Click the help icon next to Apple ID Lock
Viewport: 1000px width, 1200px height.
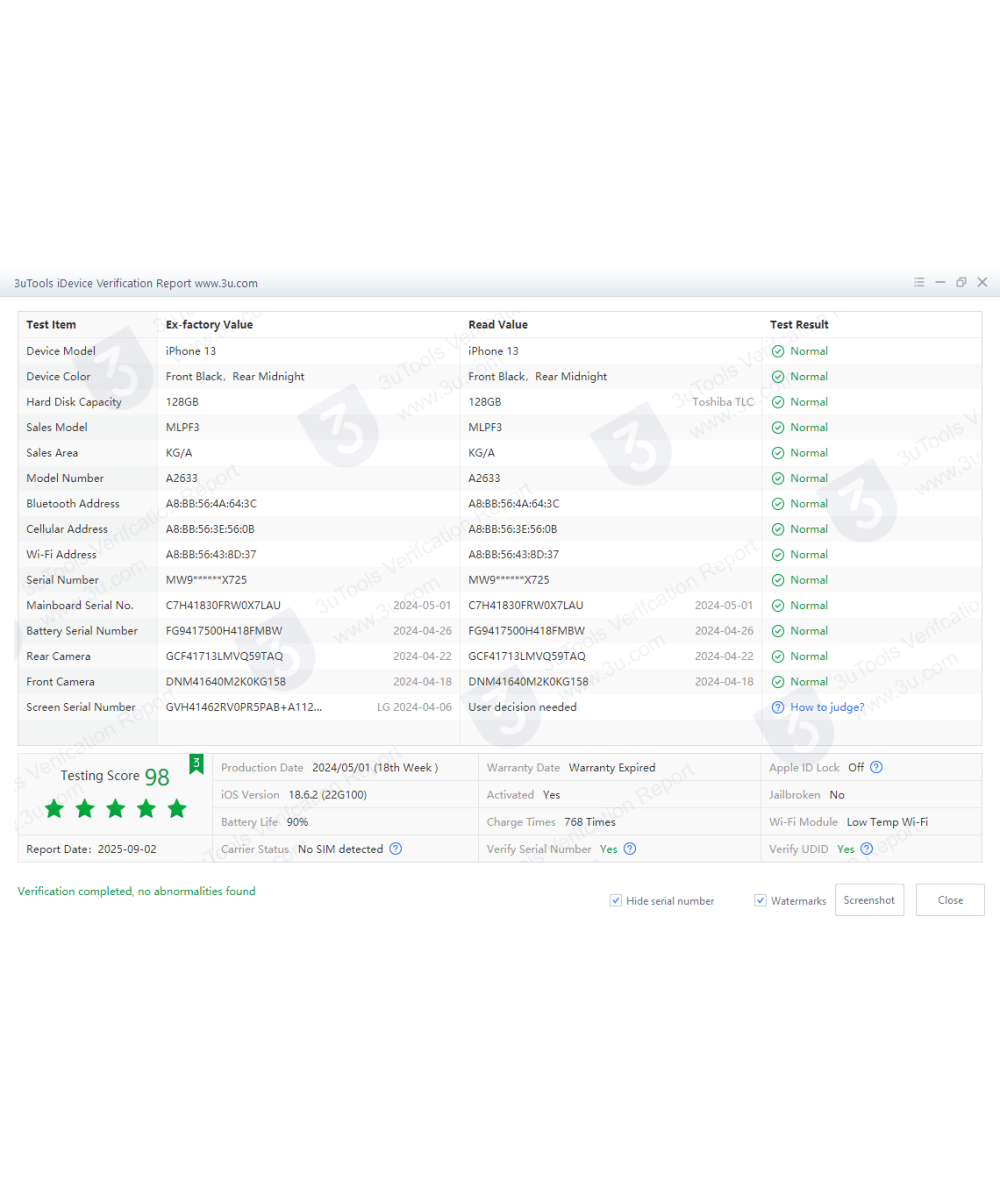click(x=876, y=767)
